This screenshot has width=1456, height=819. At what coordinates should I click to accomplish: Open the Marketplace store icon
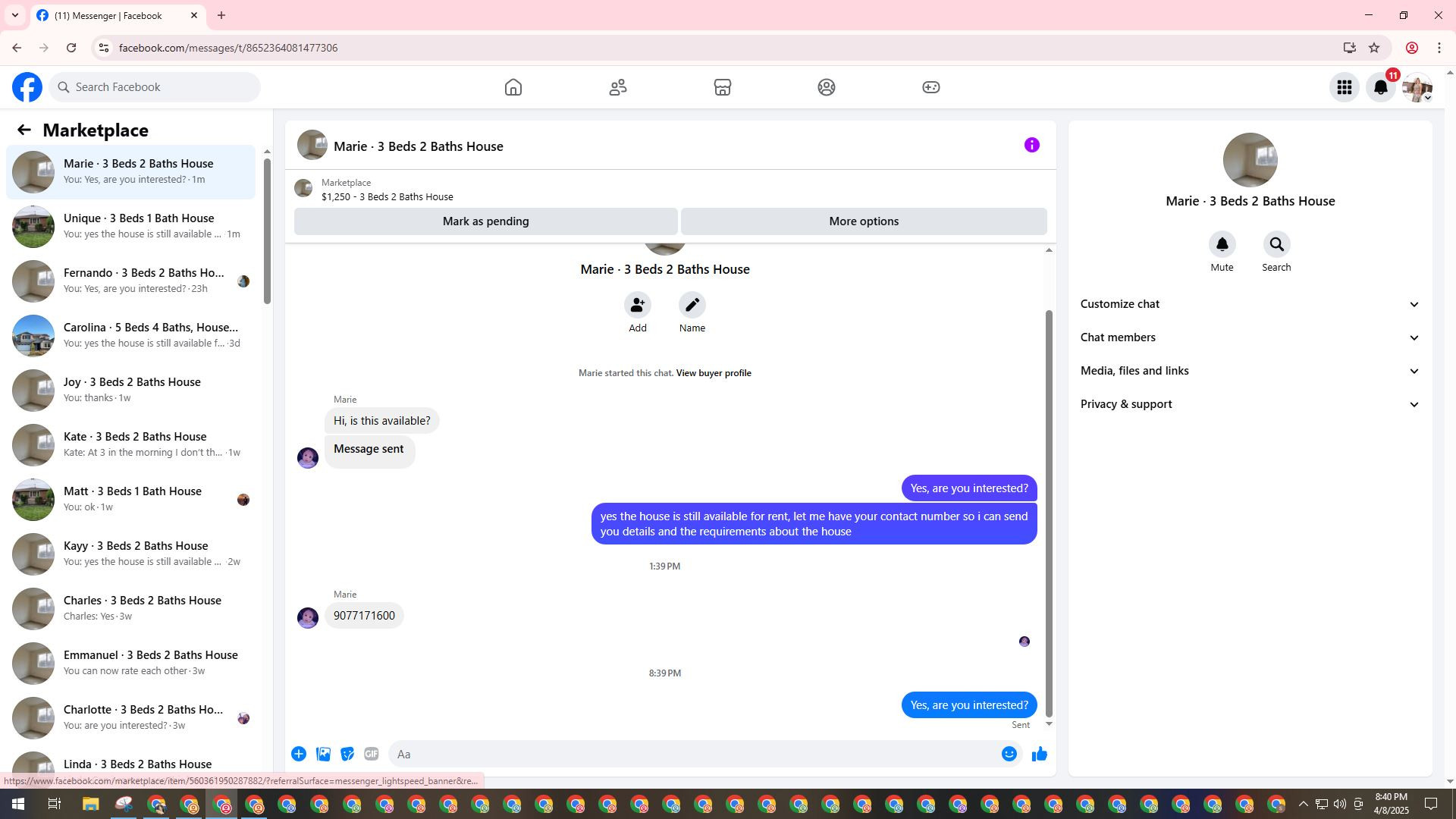tap(722, 87)
